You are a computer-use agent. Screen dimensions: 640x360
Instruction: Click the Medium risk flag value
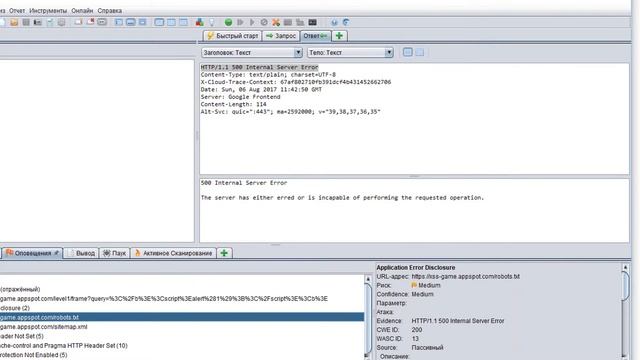426,285
